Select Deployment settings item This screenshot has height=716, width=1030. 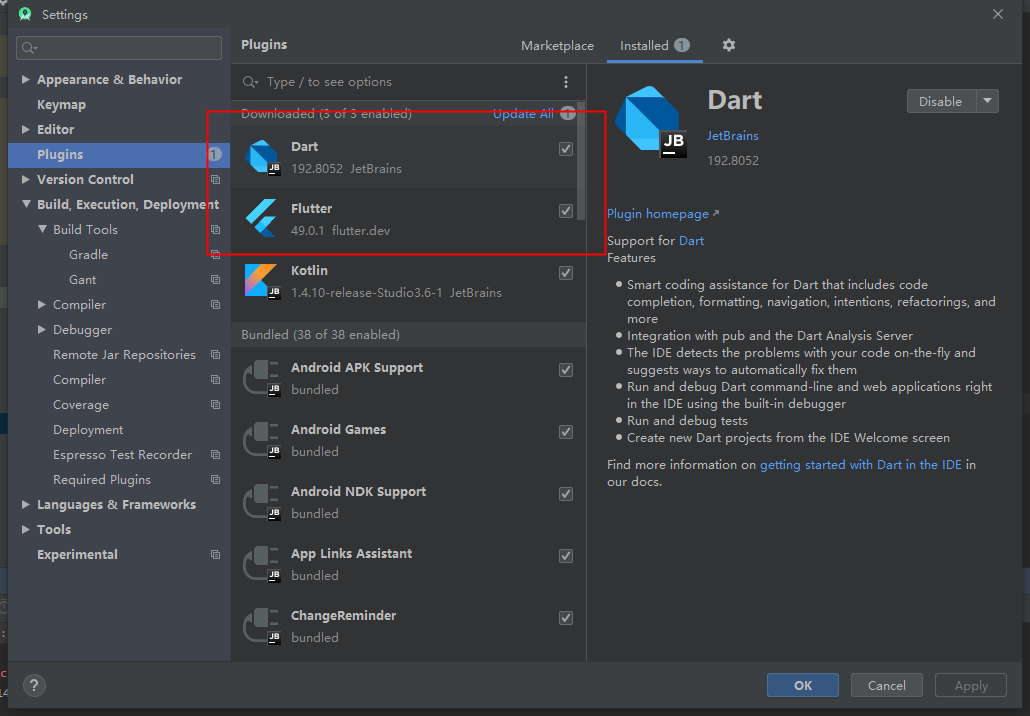(x=88, y=430)
